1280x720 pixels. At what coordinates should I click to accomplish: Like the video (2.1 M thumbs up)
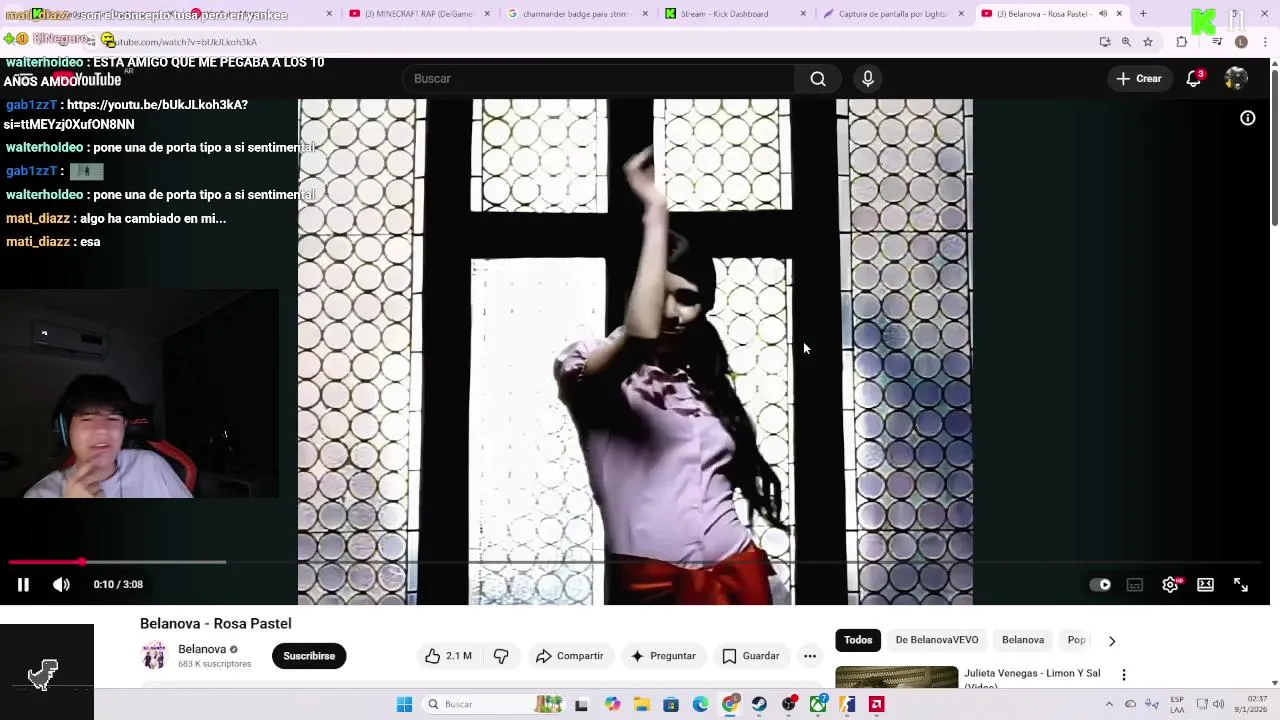pos(448,656)
